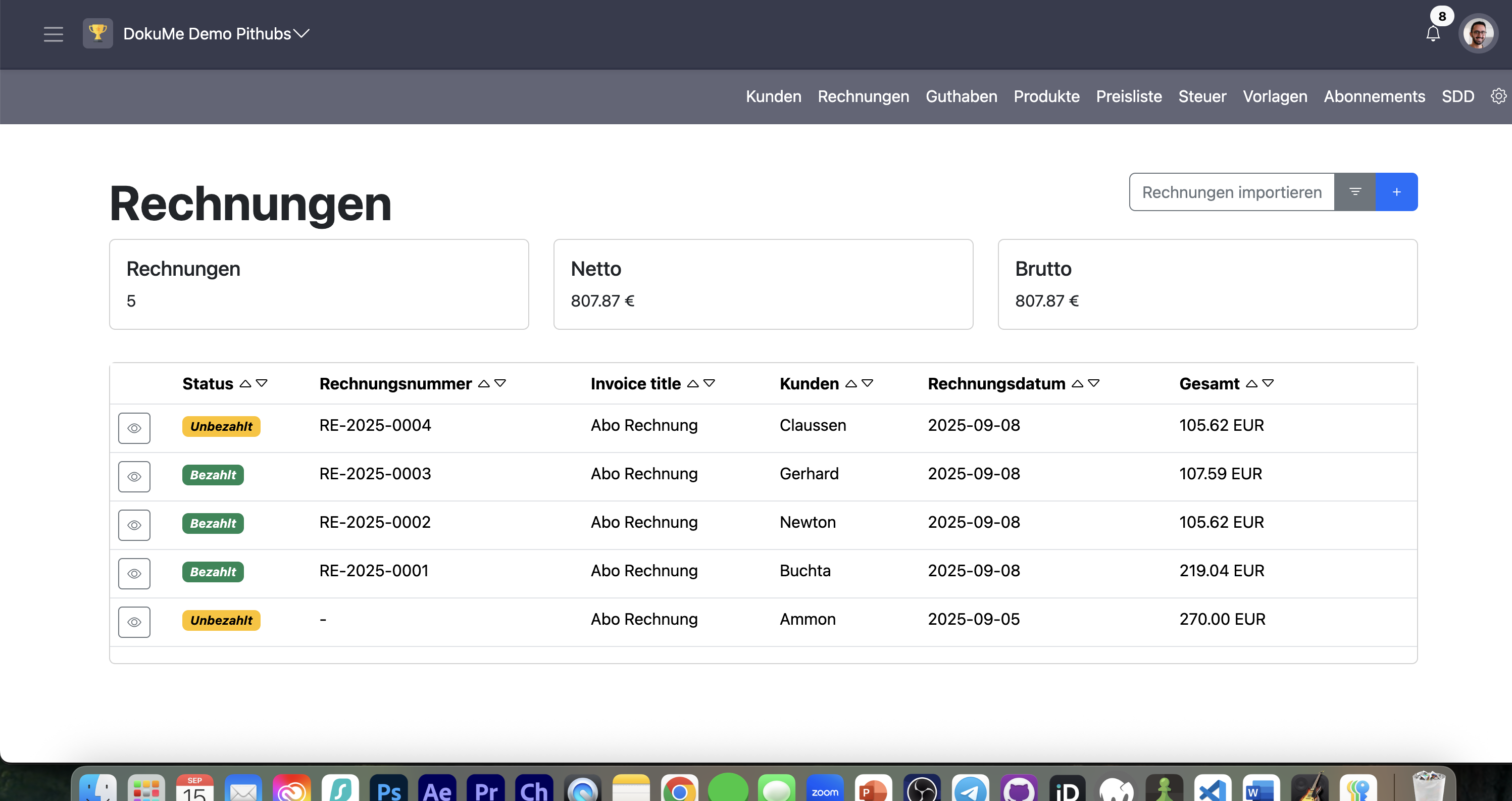Click the notification bell icon

1433,34
